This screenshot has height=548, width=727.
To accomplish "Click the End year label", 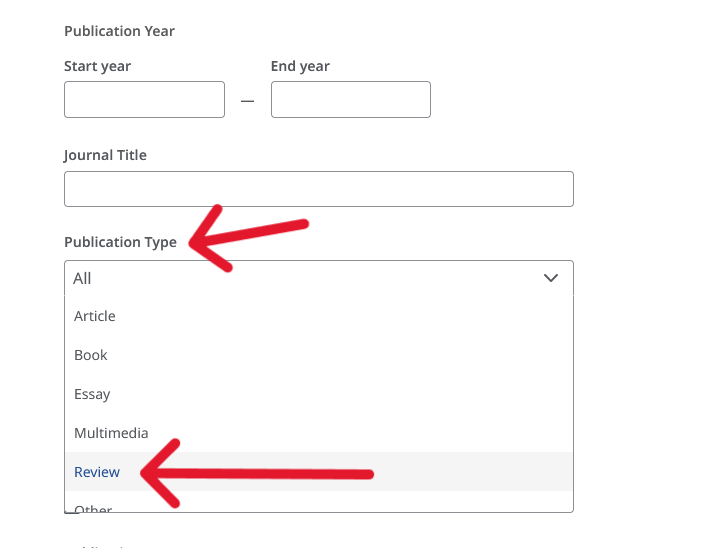I will [x=300, y=66].
